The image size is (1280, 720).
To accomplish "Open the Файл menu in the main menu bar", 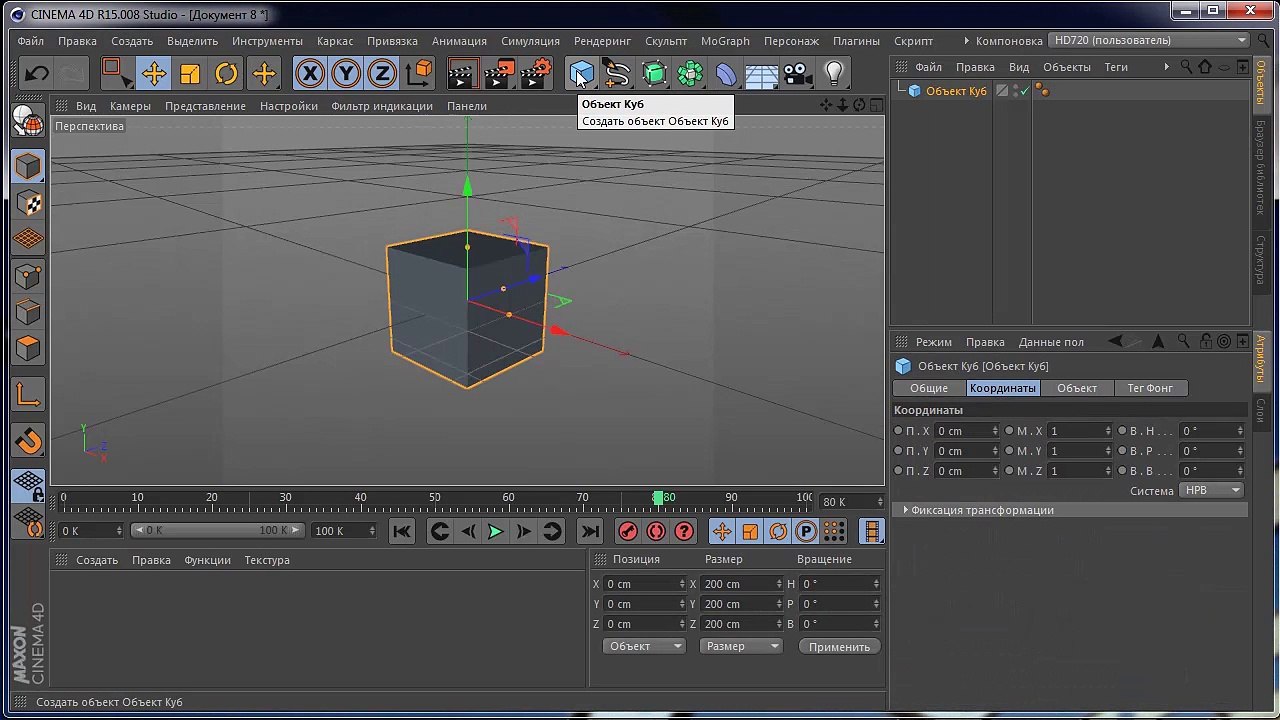I will tap(30, 41).
